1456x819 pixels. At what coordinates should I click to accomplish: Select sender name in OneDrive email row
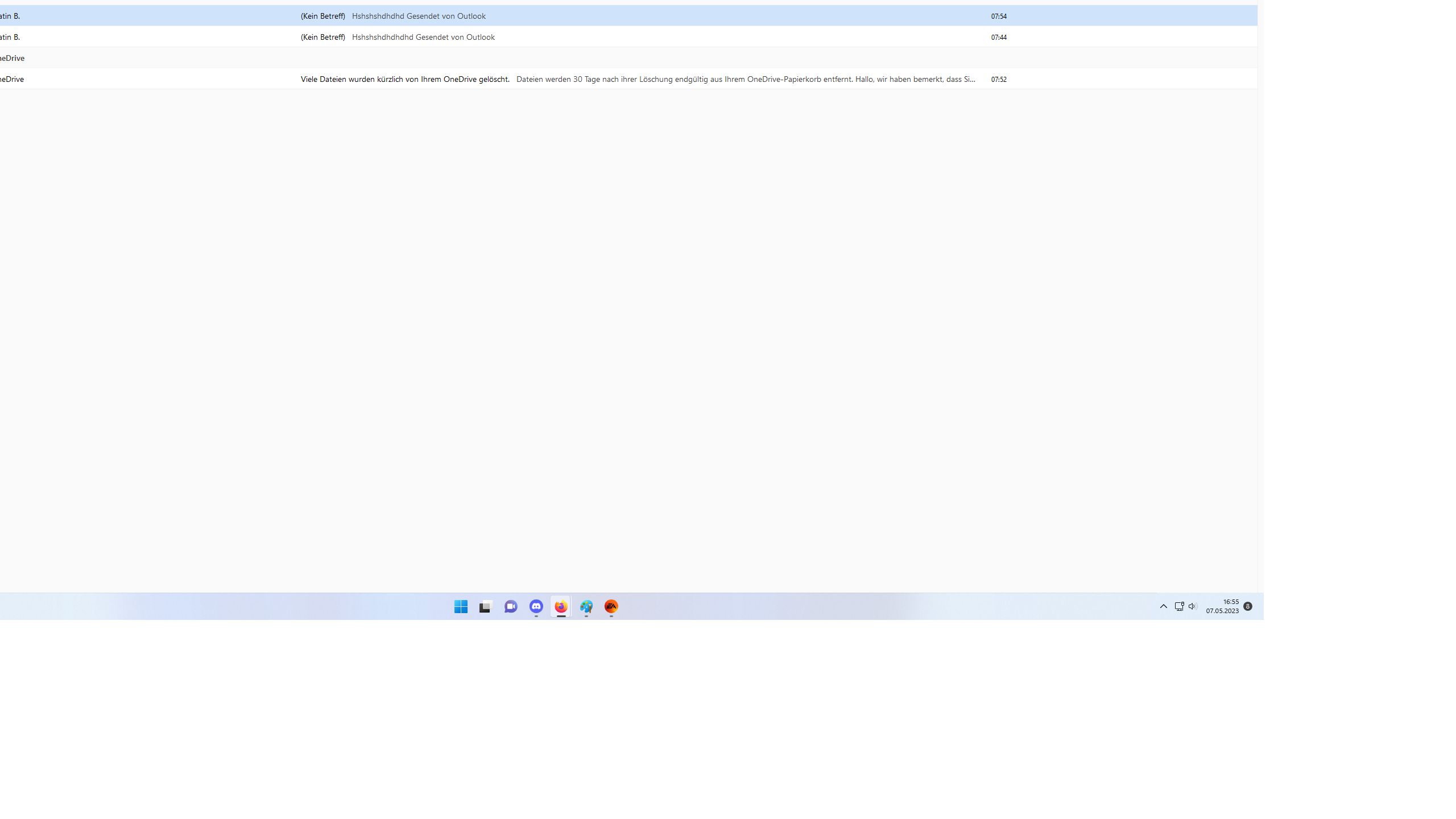(12, 79)
